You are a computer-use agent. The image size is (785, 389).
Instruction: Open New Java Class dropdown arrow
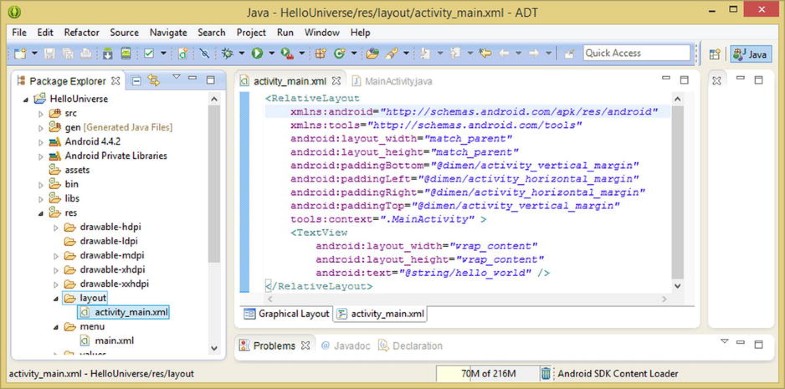click(x=354, y=53)
